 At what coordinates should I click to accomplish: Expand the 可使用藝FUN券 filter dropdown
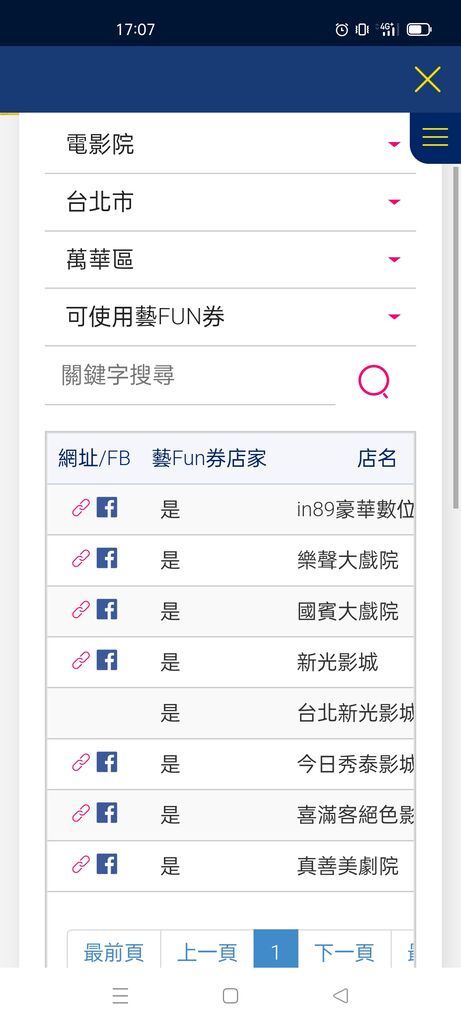(230, 317)
